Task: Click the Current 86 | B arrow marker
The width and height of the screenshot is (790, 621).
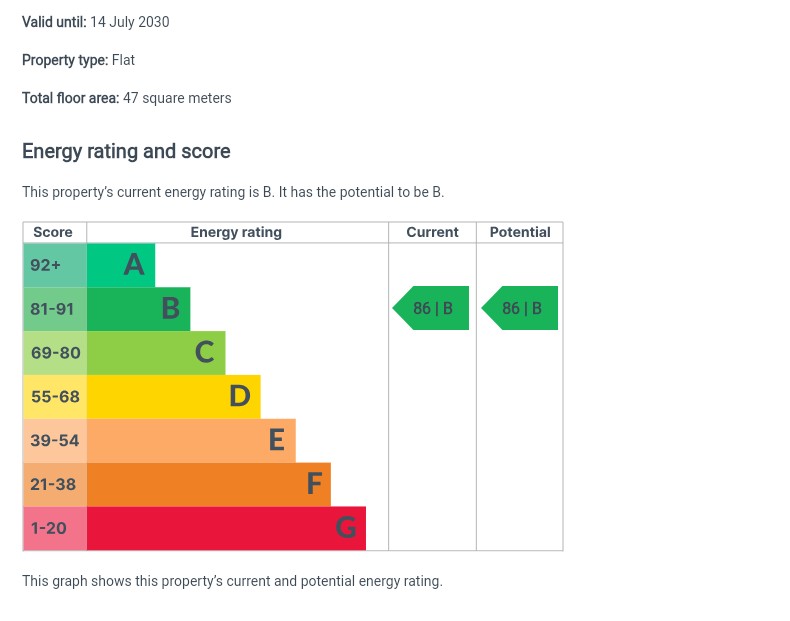Action: point(432,308)
